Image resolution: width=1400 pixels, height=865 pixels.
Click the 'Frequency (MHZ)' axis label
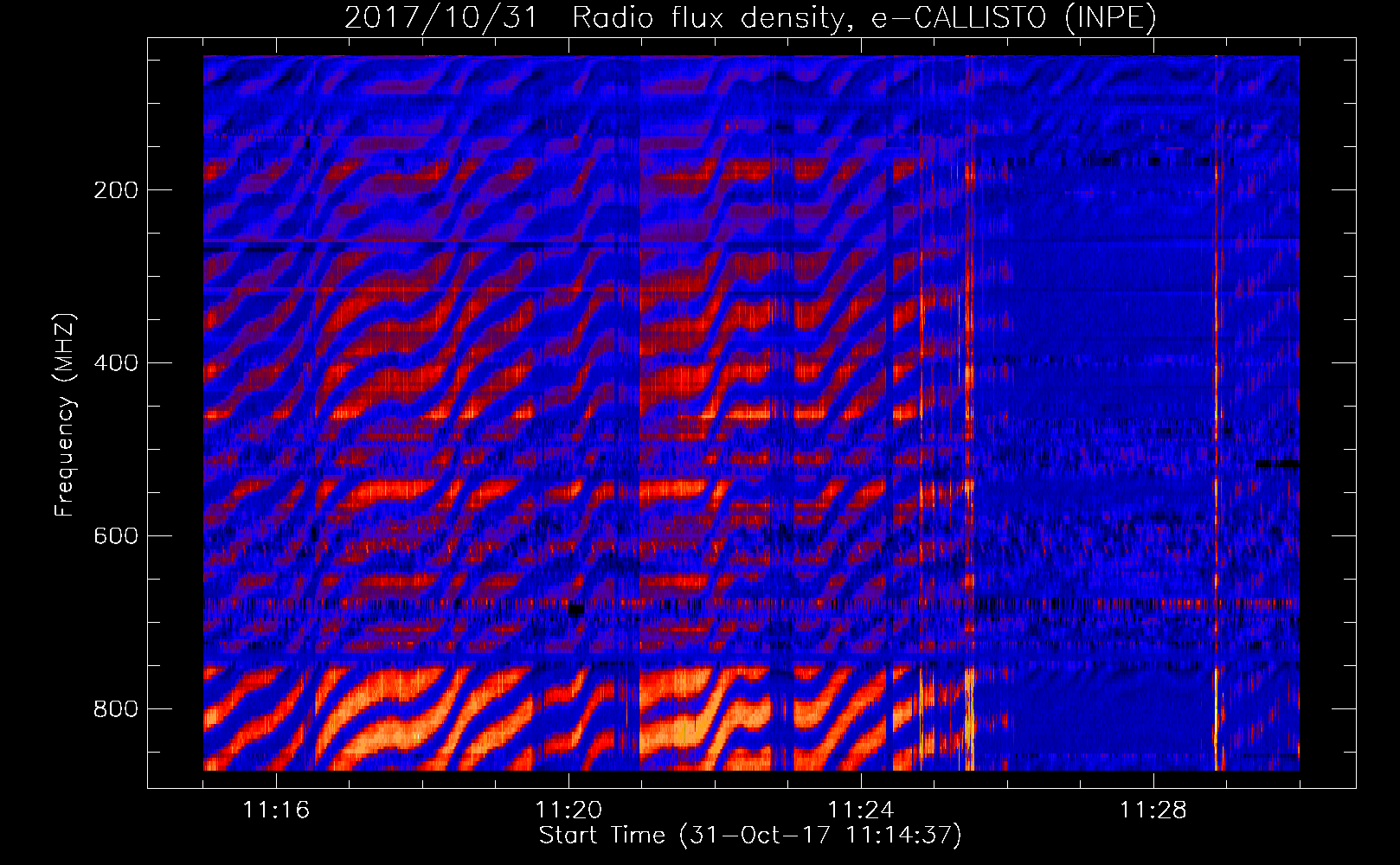point(65,414)
